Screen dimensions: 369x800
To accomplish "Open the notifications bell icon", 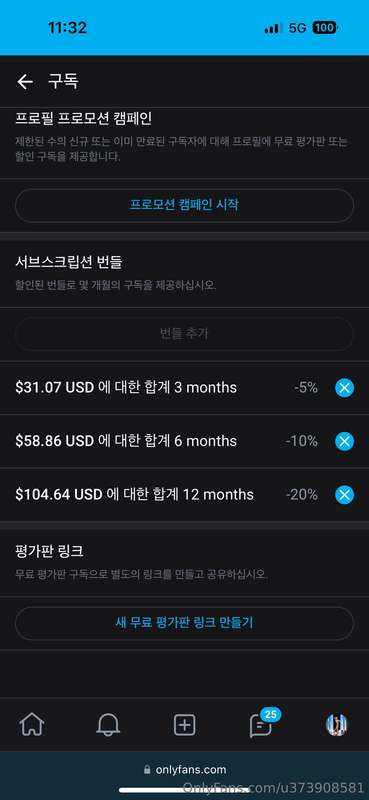I will point(108,724).
